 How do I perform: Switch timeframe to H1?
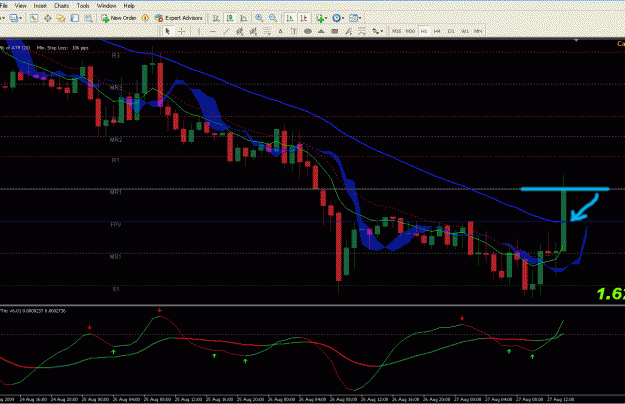[x=424, y=31]
